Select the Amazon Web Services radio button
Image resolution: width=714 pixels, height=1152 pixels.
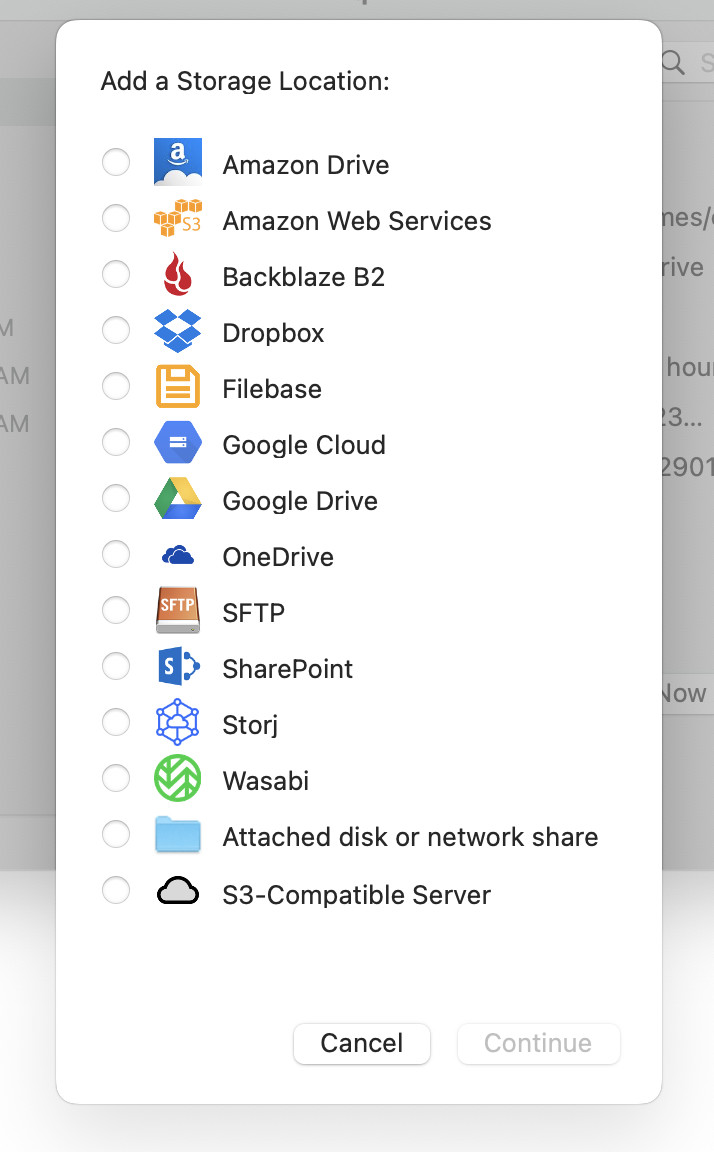(x=116, y=218)
